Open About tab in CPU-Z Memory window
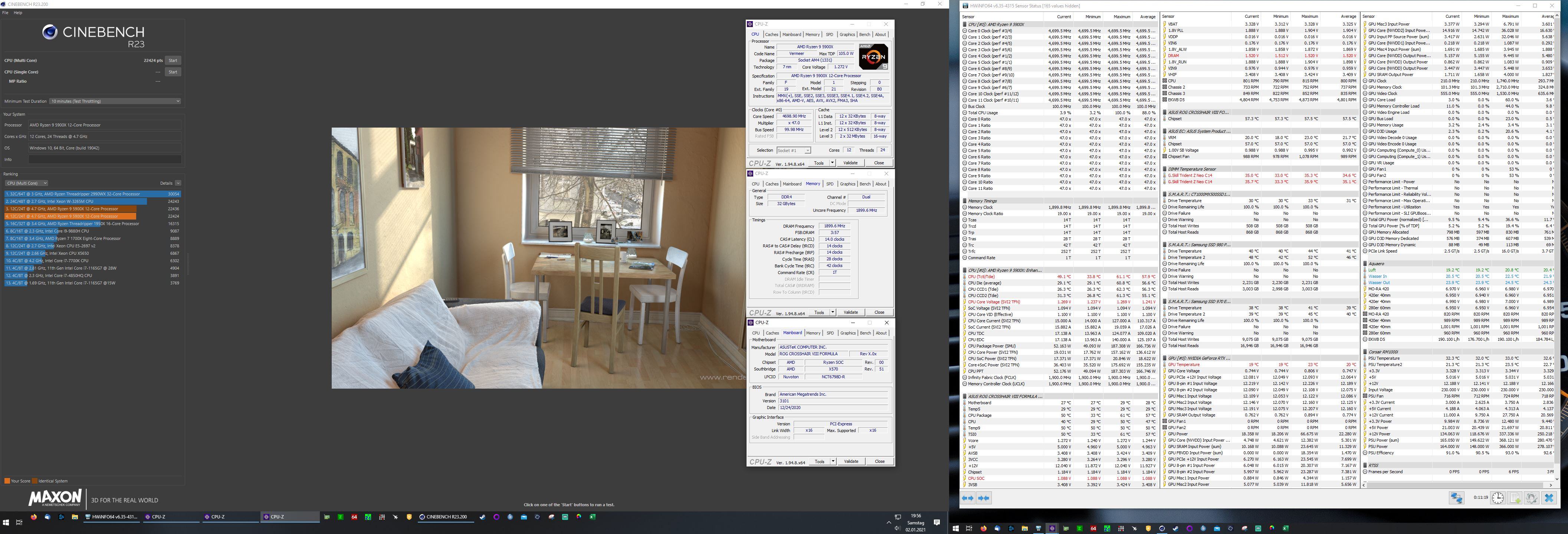 pos(881,184)
